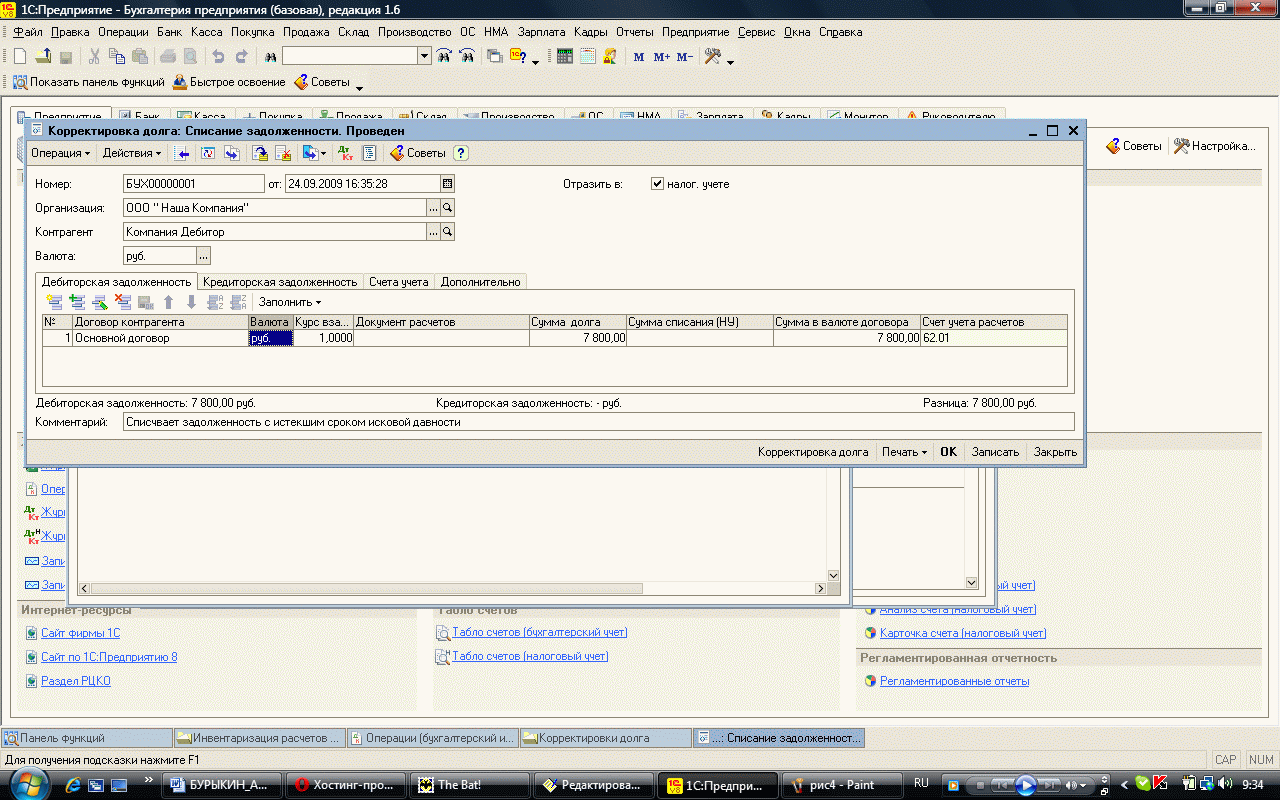
Task: Open the Отчеты menu
Action: (634, 32)
